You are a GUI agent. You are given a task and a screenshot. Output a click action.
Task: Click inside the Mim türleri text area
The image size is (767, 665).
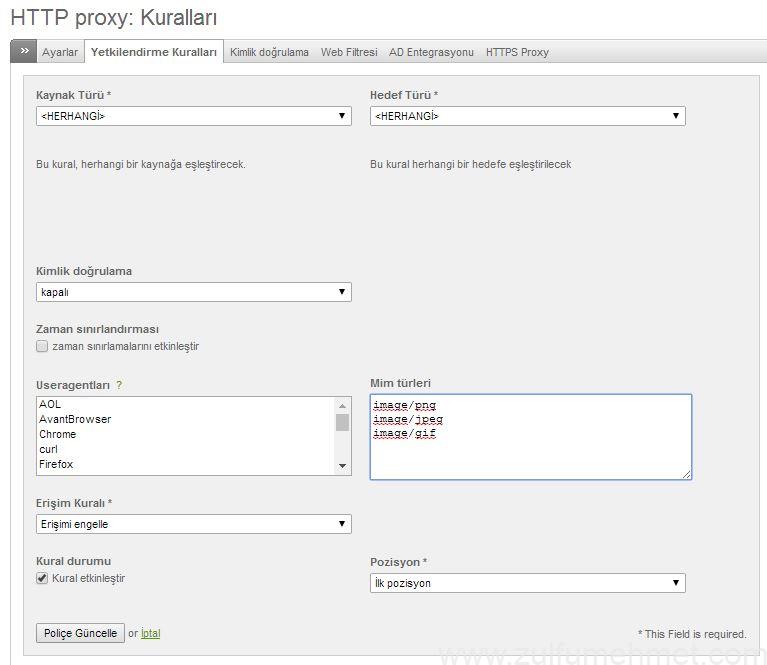tap(531, 437)
